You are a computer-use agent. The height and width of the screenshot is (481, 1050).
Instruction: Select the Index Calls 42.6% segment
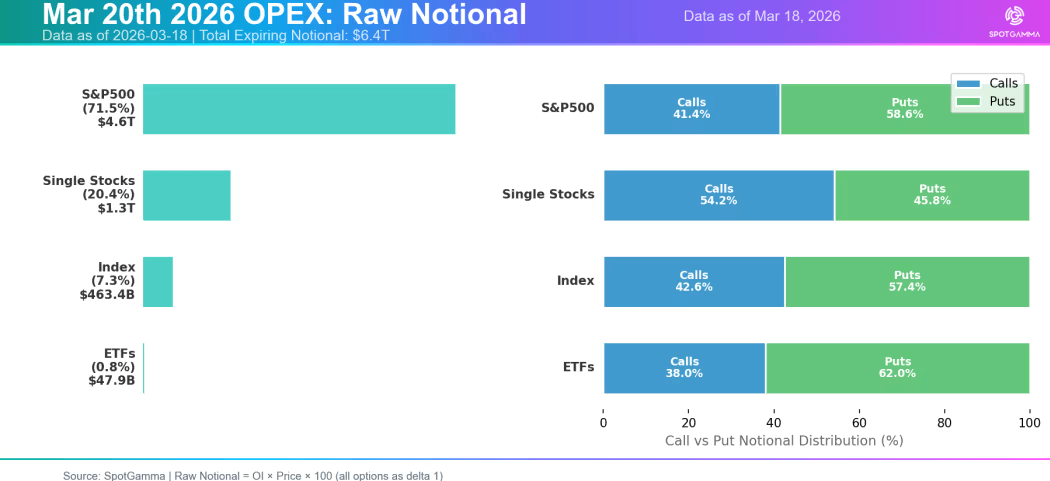pos(693,282)
